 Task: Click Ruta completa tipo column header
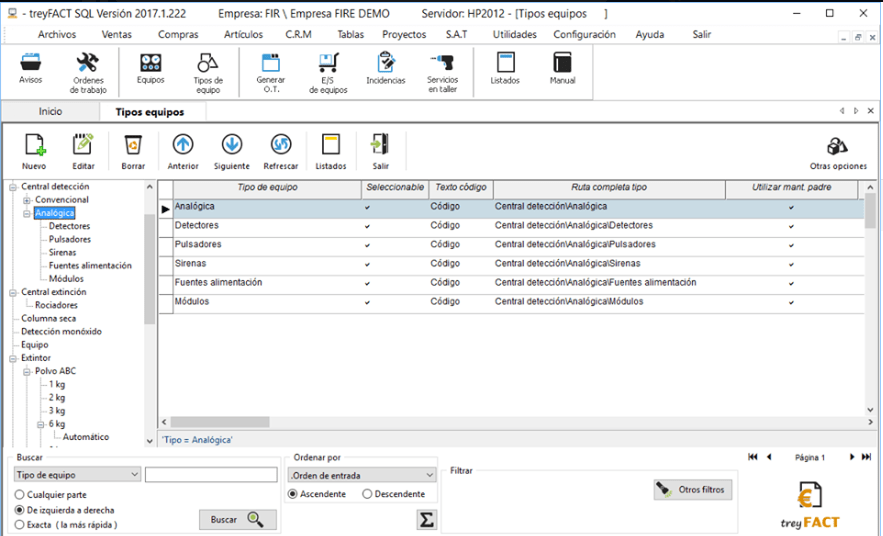tap(609, 189)
